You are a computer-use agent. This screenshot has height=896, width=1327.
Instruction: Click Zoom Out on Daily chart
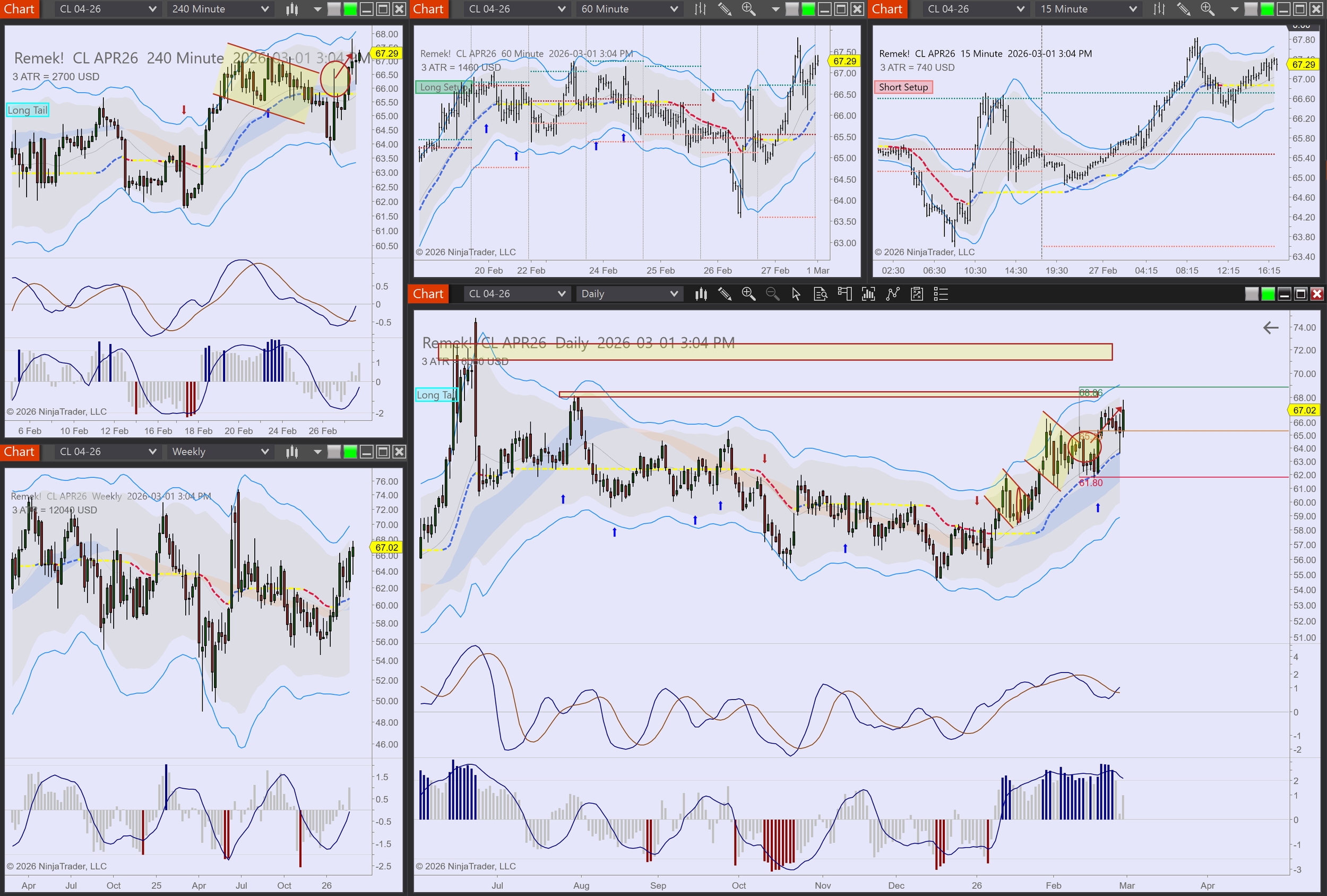(772, 294)
